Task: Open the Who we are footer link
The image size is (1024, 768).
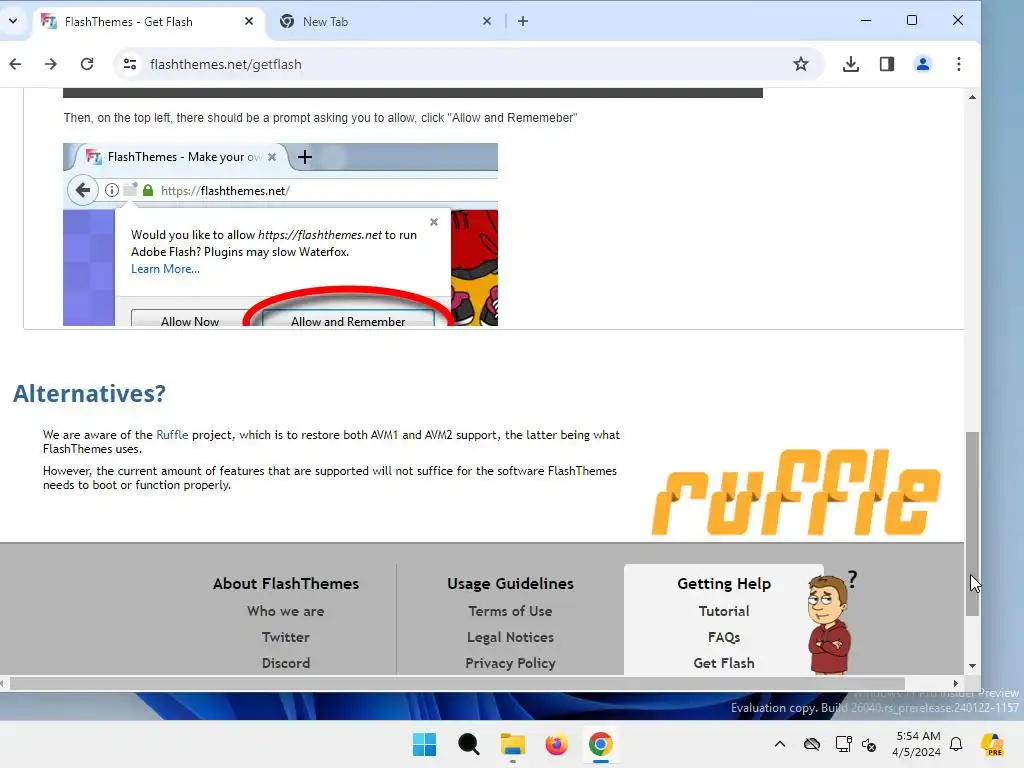Action: [285, 611]
